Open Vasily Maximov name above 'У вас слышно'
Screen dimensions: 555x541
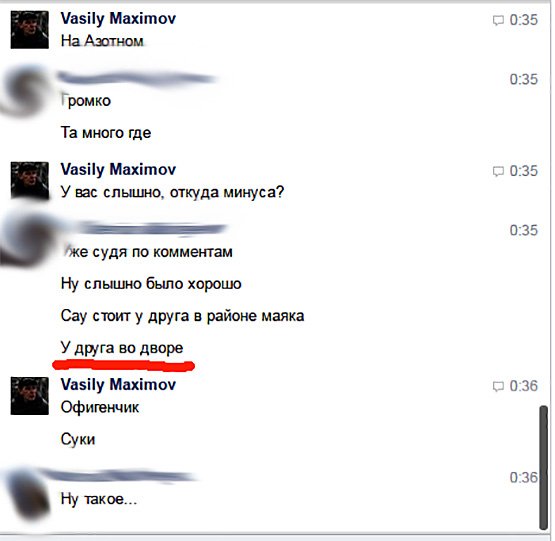click(118, 169)
